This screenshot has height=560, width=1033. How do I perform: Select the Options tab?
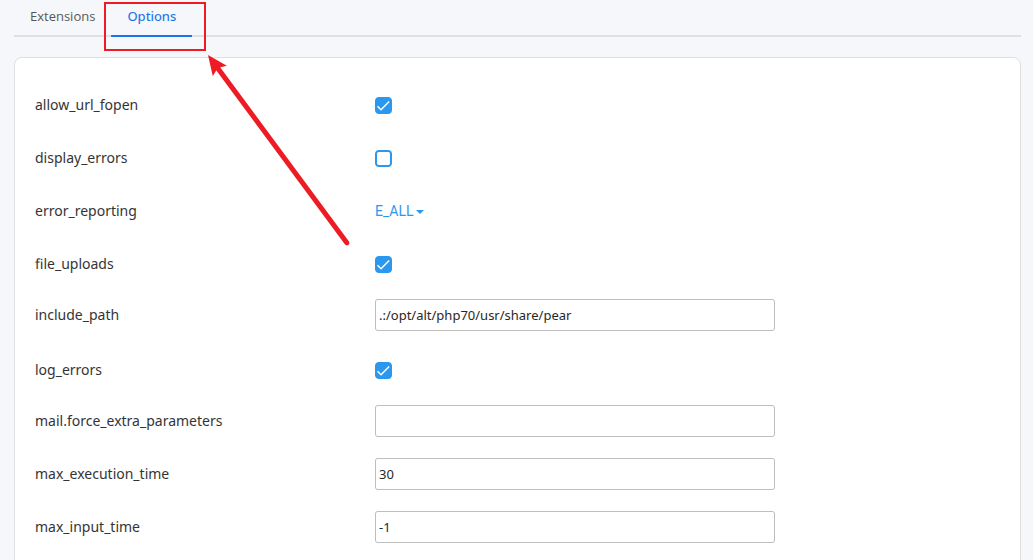152,17
